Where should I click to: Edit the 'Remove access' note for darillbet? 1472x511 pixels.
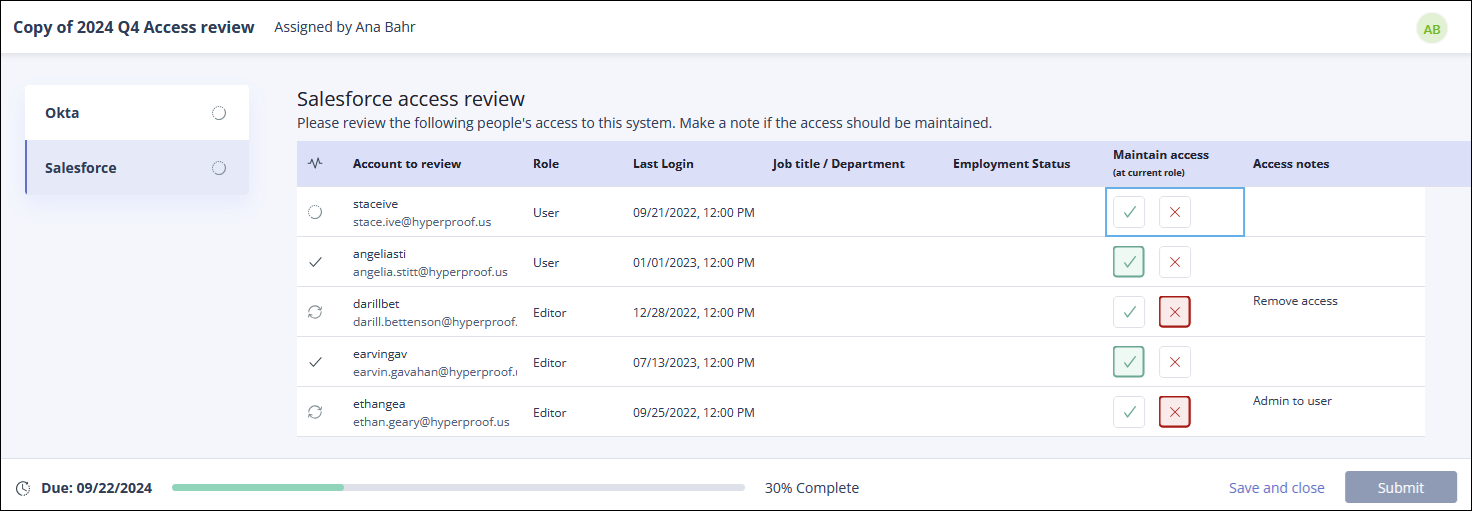1295,301
